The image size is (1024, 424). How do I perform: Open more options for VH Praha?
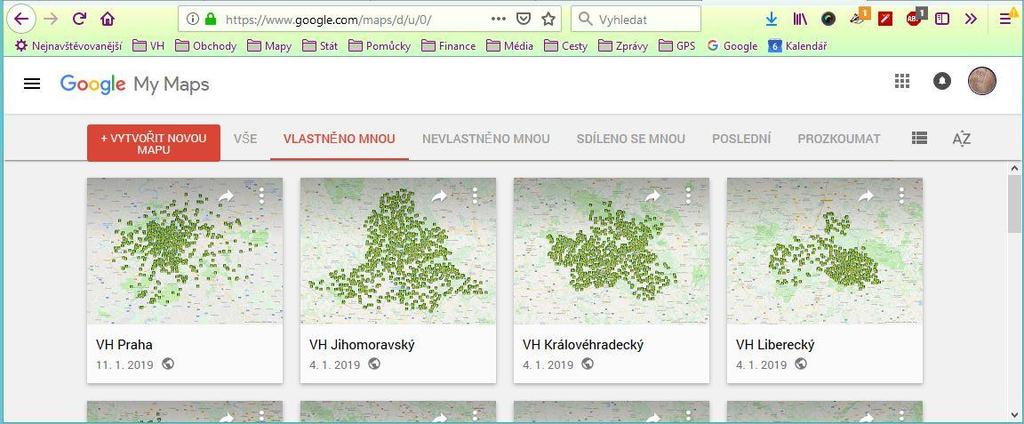(261, 195)
